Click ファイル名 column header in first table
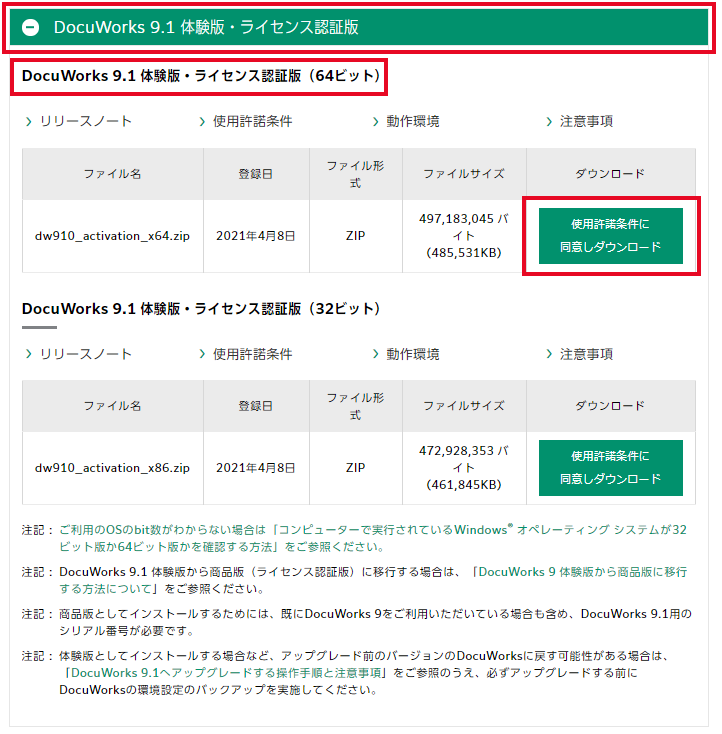 pyautogui.click(x=112, y=174)
